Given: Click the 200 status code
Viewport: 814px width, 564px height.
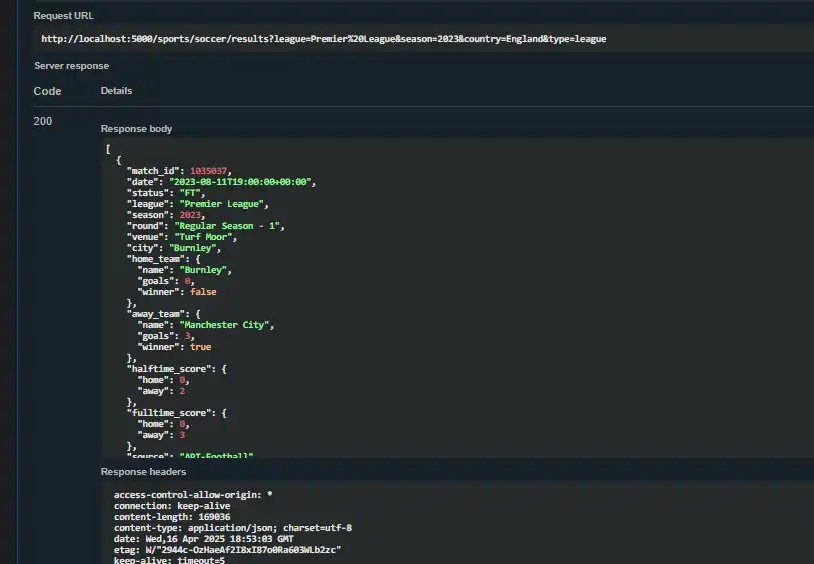Looking at the screenshot, I should coord(43,121).
